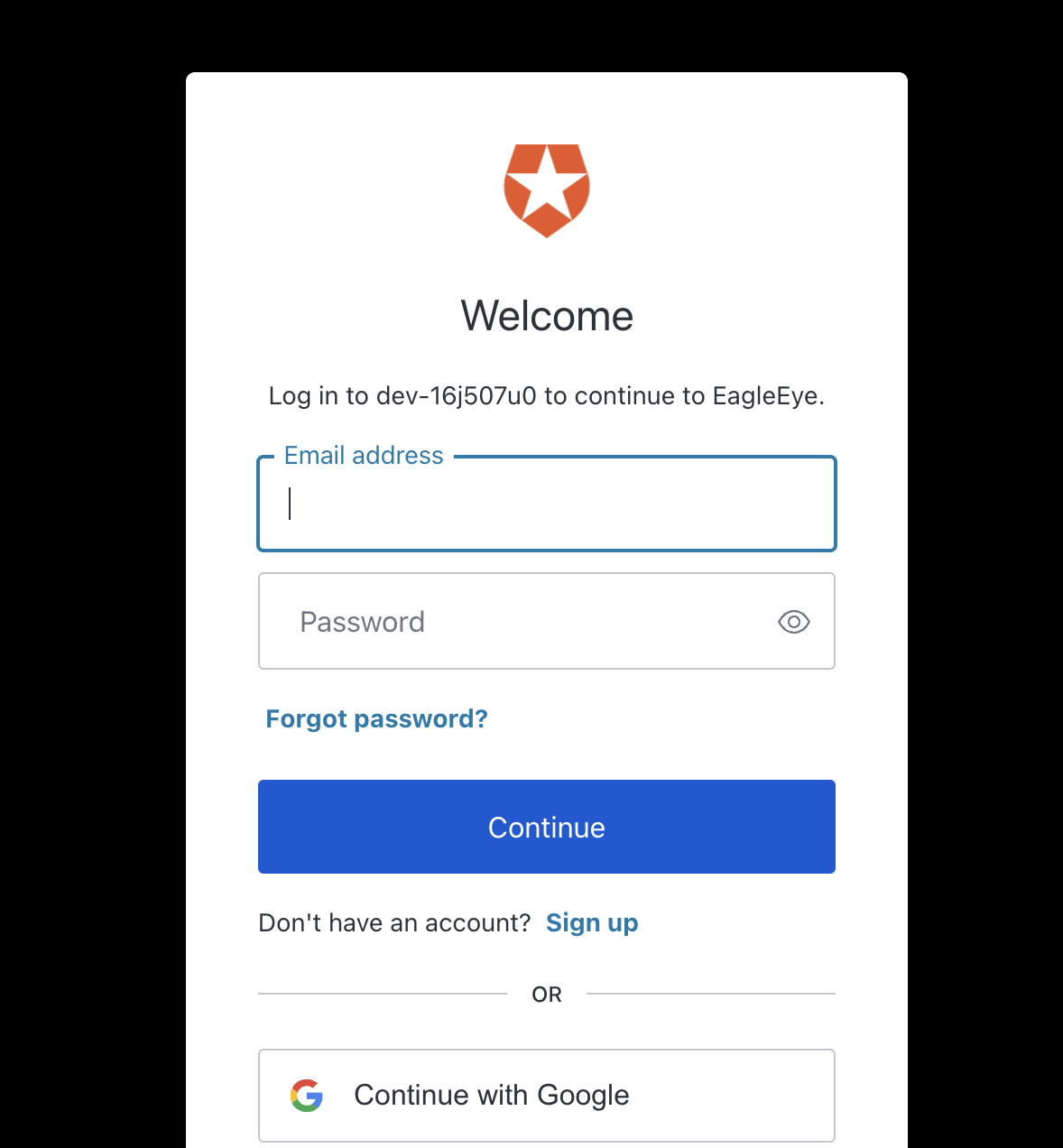Click the blue Continue button
This screenshot has height=1148, width=1063.
pos(547,827)
